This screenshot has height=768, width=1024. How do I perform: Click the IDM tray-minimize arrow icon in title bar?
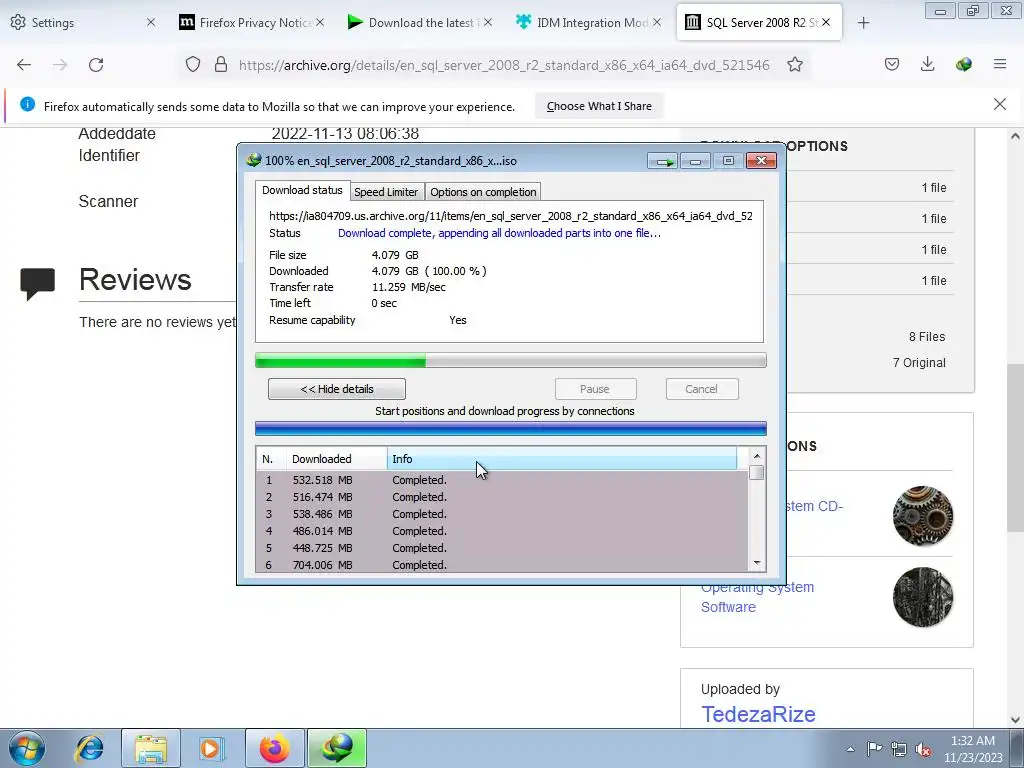point(663,161)
